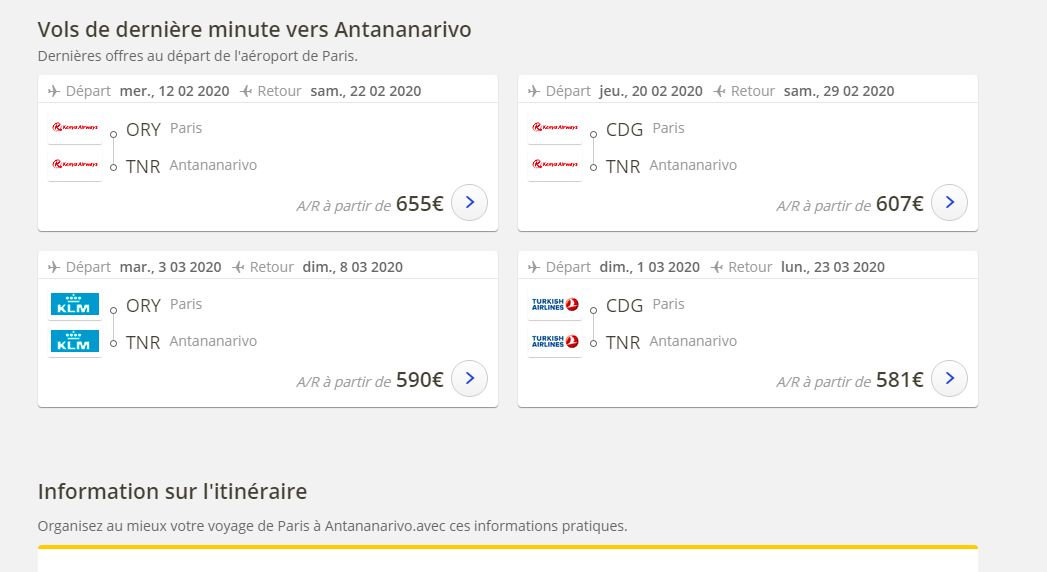Click arrow button for the 655€ flight
The width and height of the screenshot is (1047, 572).
coord(469,203)
